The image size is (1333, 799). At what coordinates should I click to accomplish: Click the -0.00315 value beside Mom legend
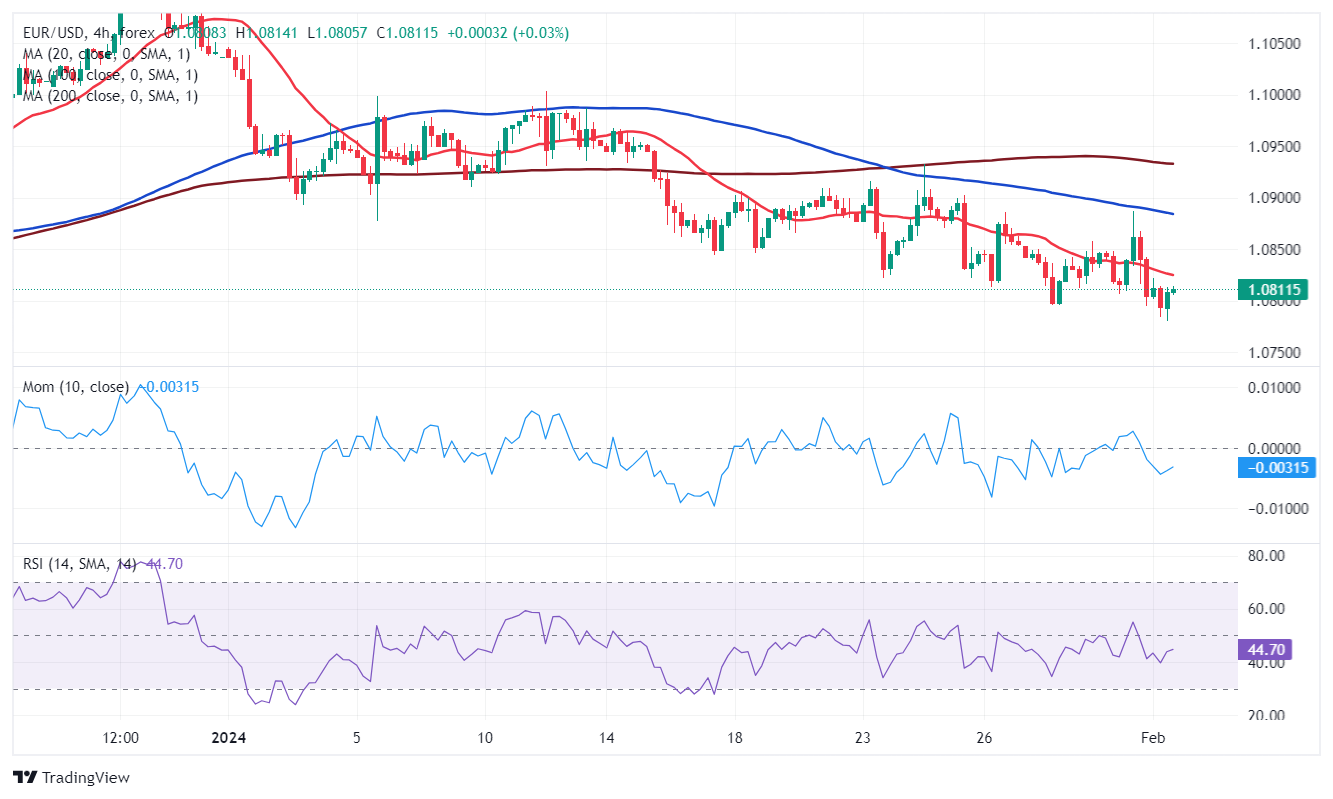click(167, 387)
